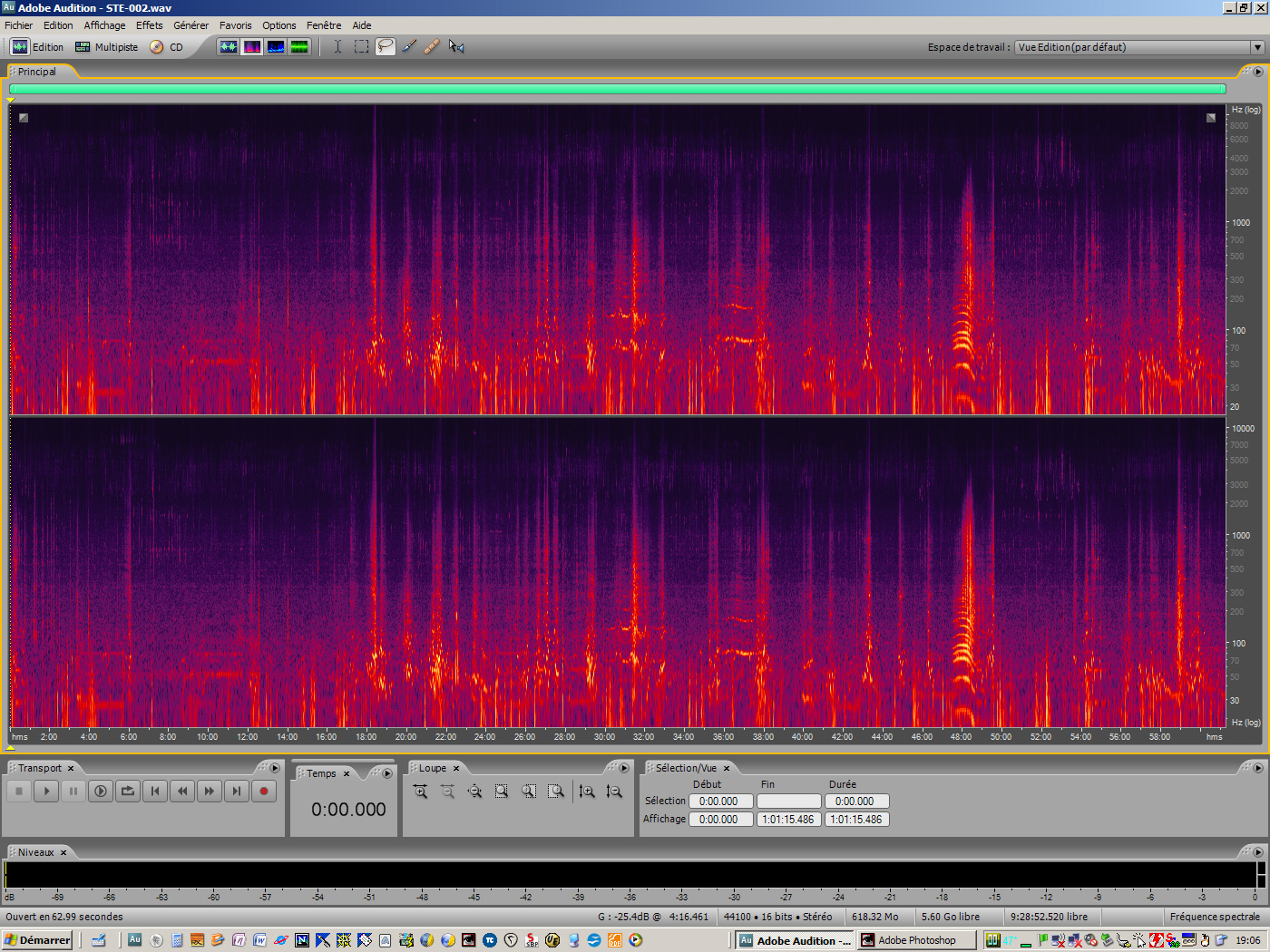Zoom in horizontally from the Loupe panel
The image size is (1270, 952).
pyautogui.click(x=420, y=791)
